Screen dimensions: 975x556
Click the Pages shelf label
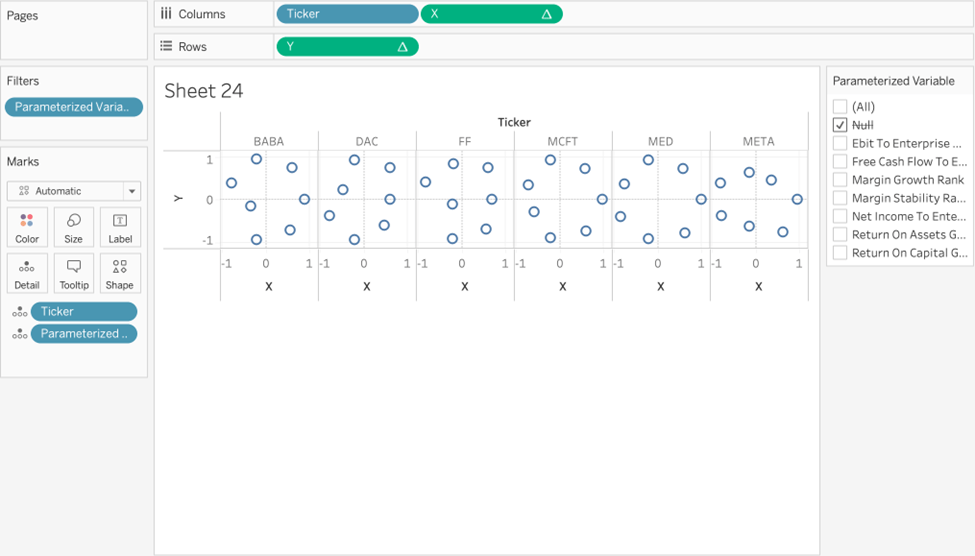pyautogui.click(x=22, y=16)
